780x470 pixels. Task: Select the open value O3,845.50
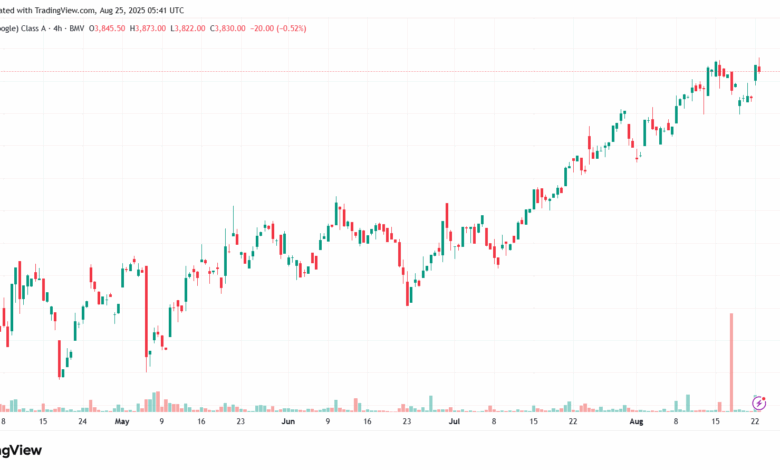(107, 28)
